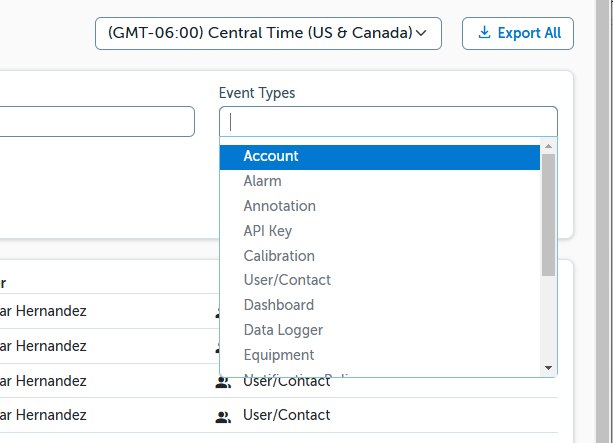Select the Data Logger option
Viewport: 613px width, 443px height.
283,330
